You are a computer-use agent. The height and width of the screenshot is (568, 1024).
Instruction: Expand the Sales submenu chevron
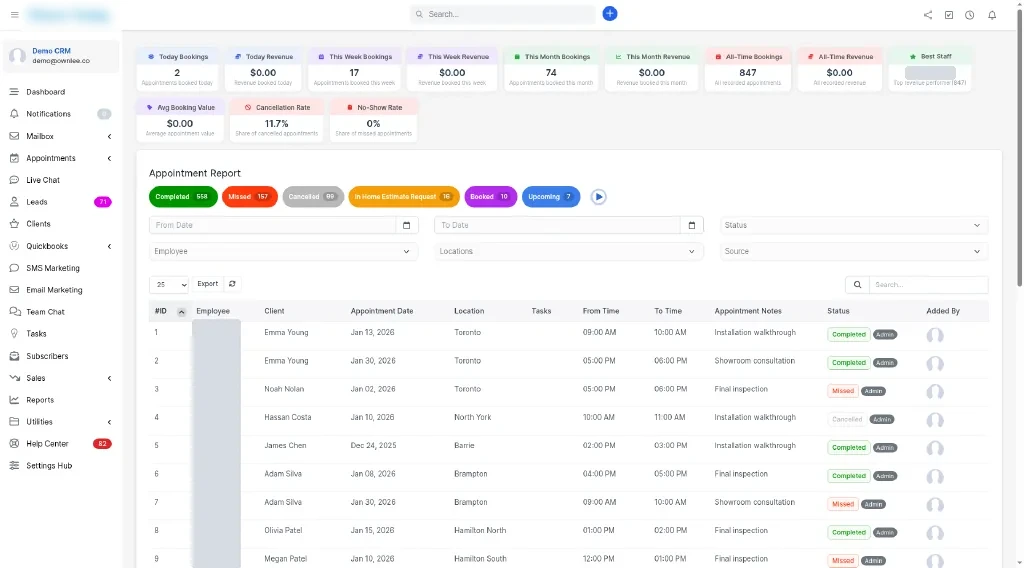pos(109,379)
